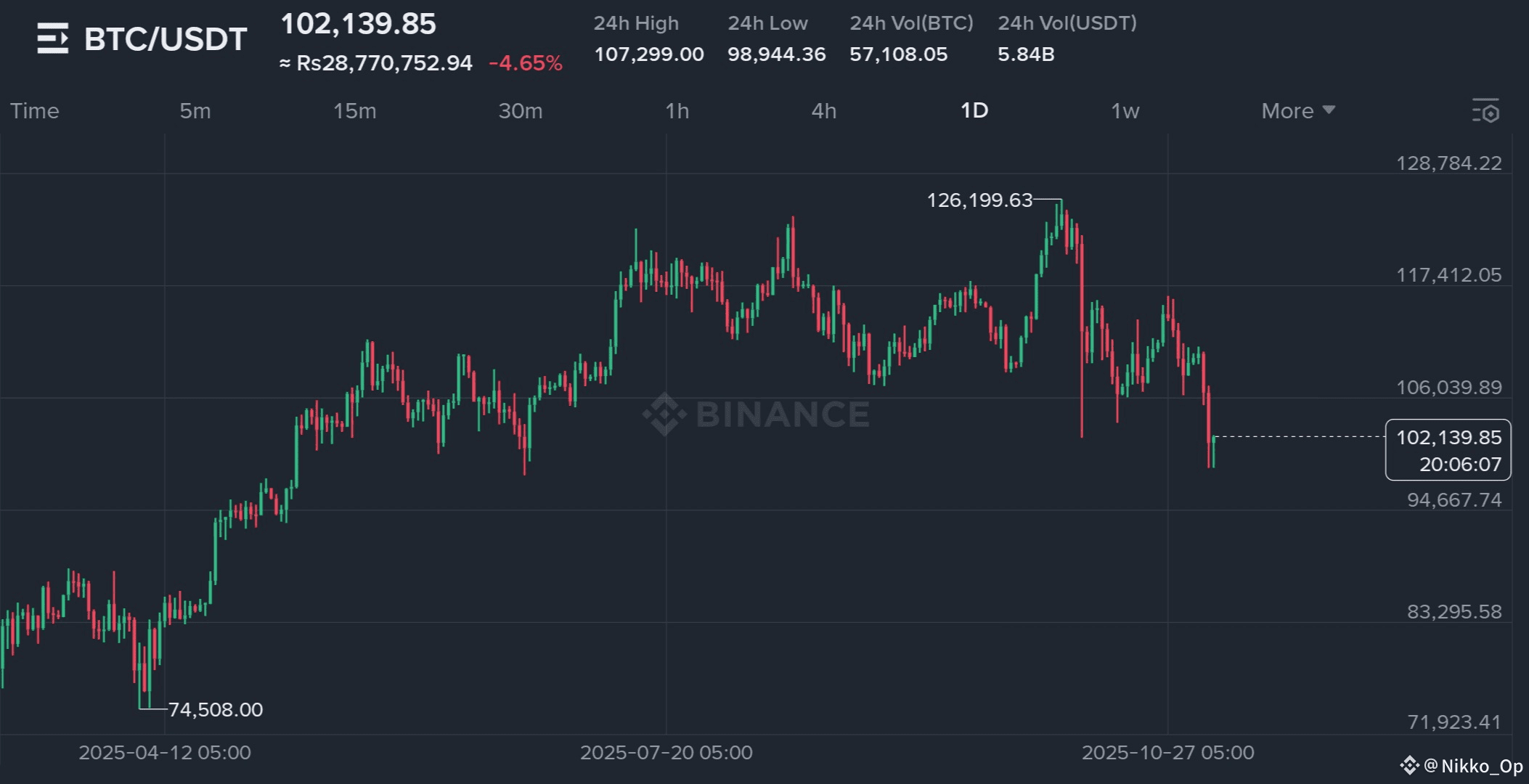Image resolution: width=1529 pixels, height=784 pixels.
Task: Click the Binance icon beside @Nikko_Op
Action: coord(1409,765)
